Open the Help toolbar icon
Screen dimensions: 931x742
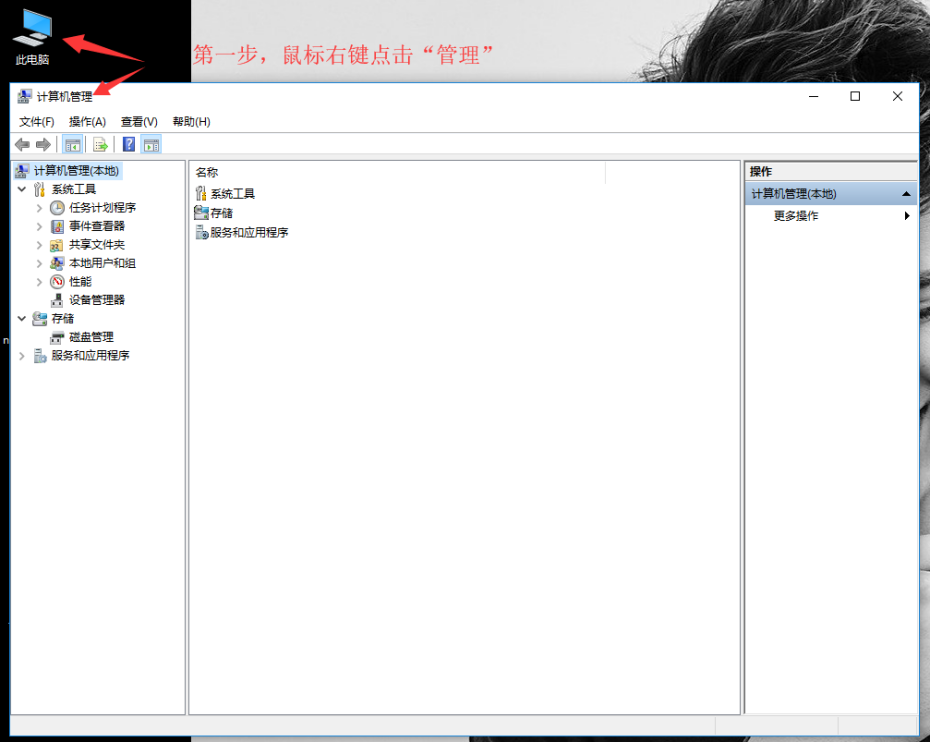[129, 144]
